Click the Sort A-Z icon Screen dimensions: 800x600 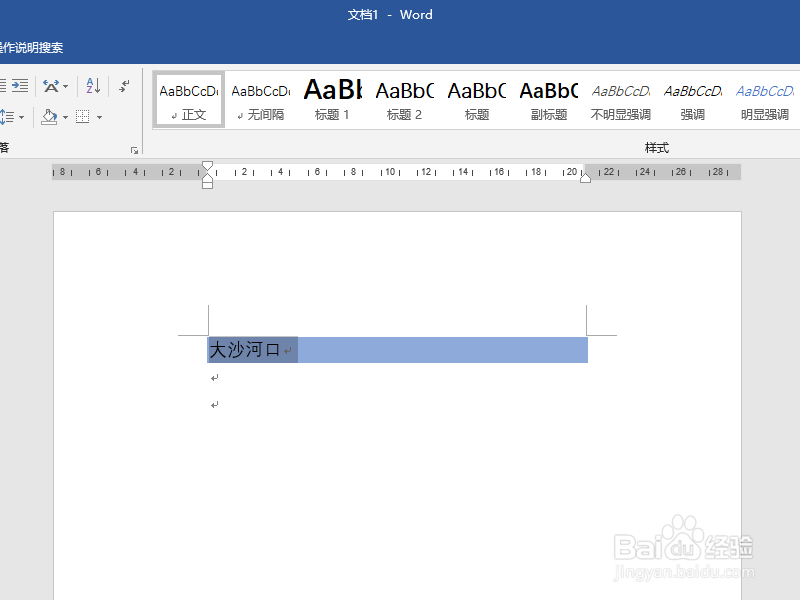point(93,85)
